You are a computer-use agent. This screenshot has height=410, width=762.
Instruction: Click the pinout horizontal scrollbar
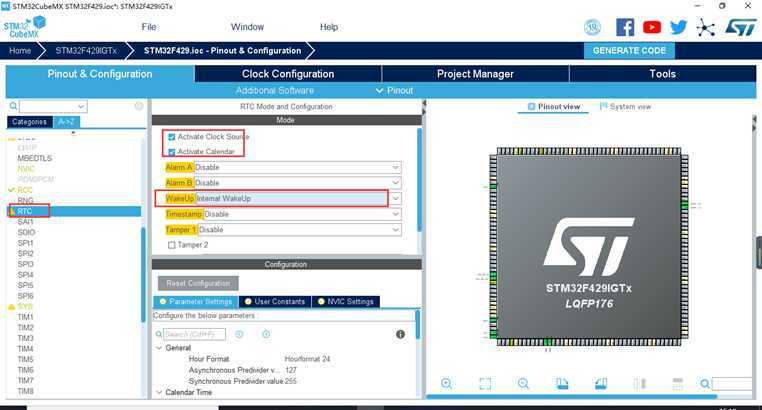pos(572,397)
